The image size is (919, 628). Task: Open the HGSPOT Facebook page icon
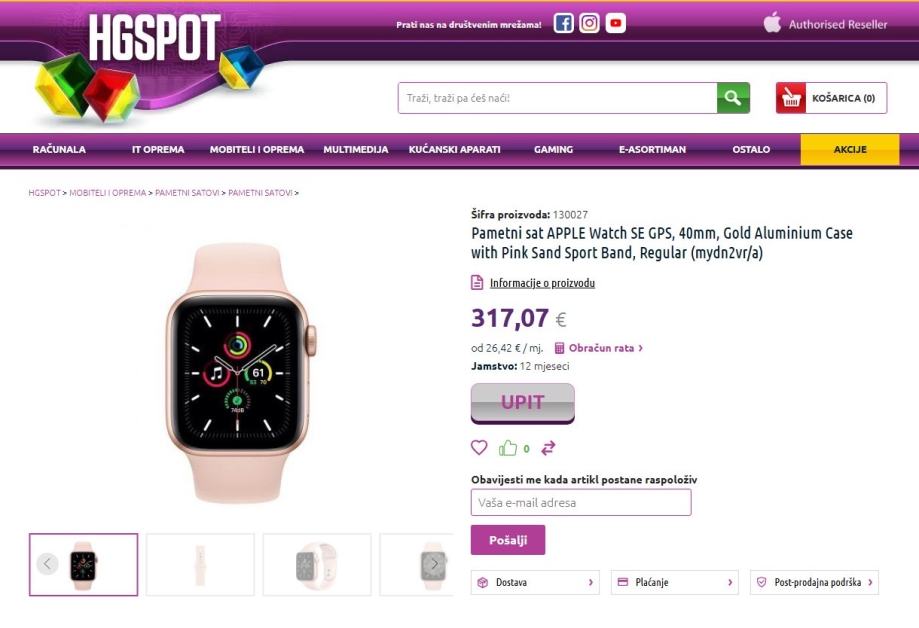click(x=563, y=23)
